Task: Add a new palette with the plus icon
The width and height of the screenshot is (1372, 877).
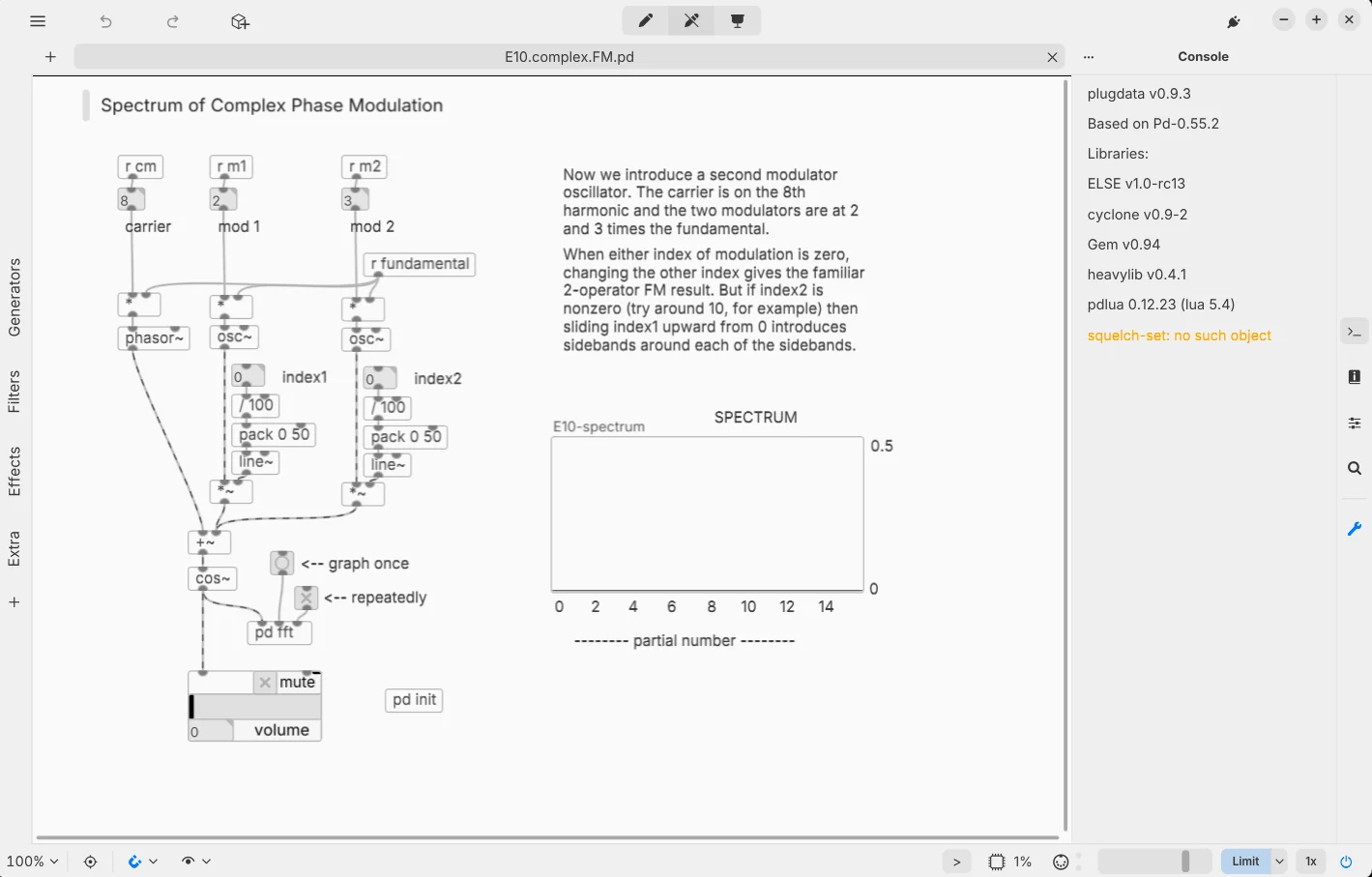Action: (x=15, y=602)
